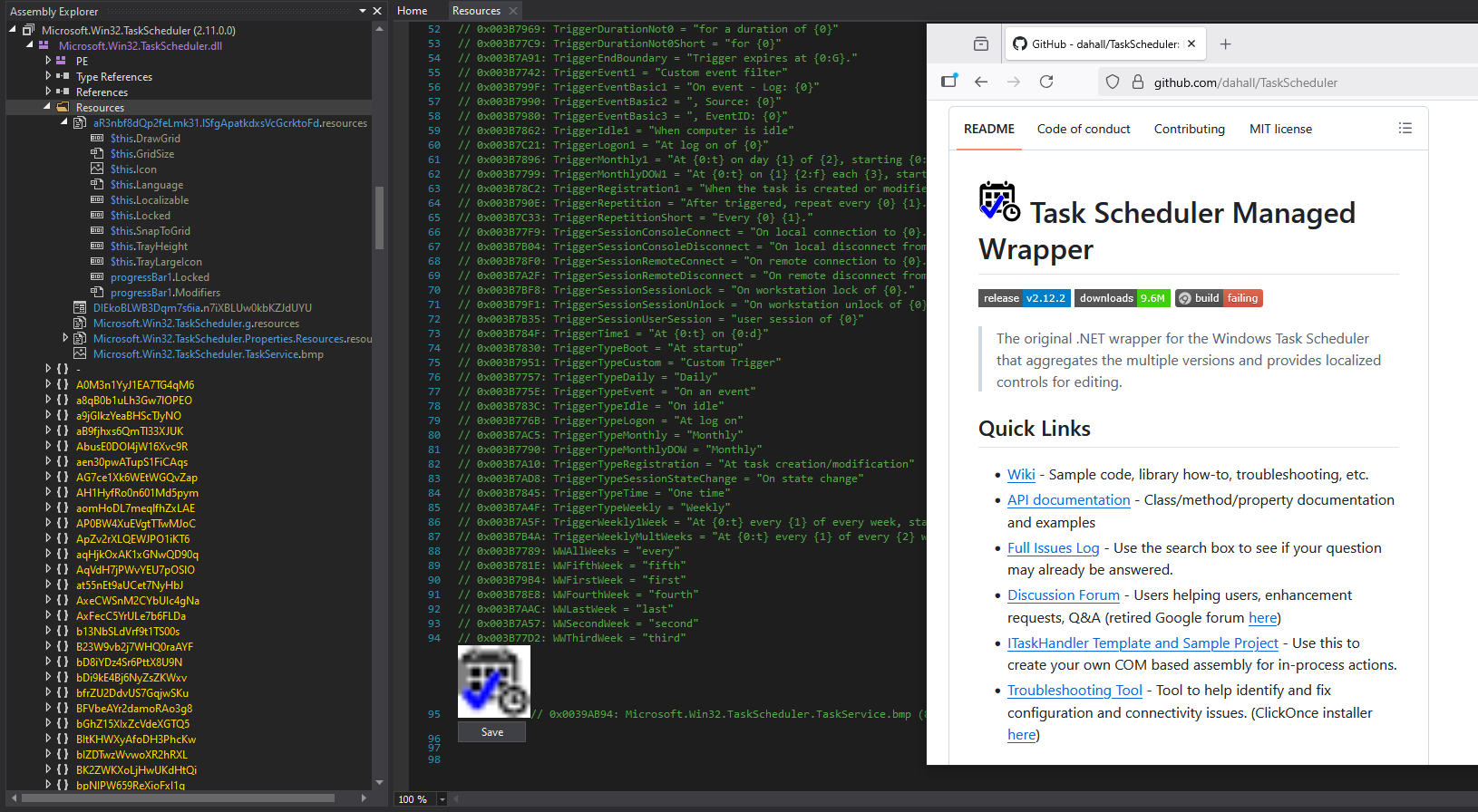1478x812 pixels.
Task: Open the API documentation link
Action: pyautogui.click(x=1068, y=500)
